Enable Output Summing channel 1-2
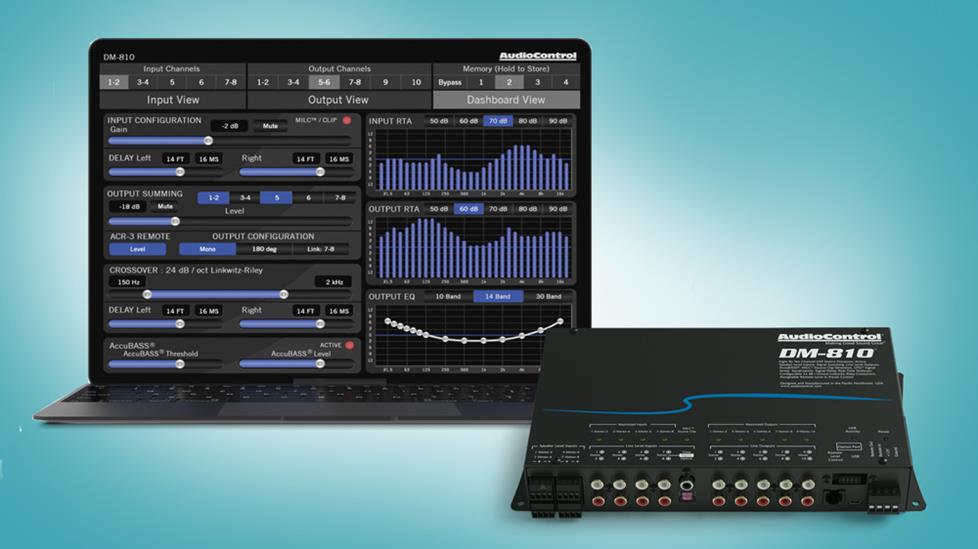 (x=213, y=198)
